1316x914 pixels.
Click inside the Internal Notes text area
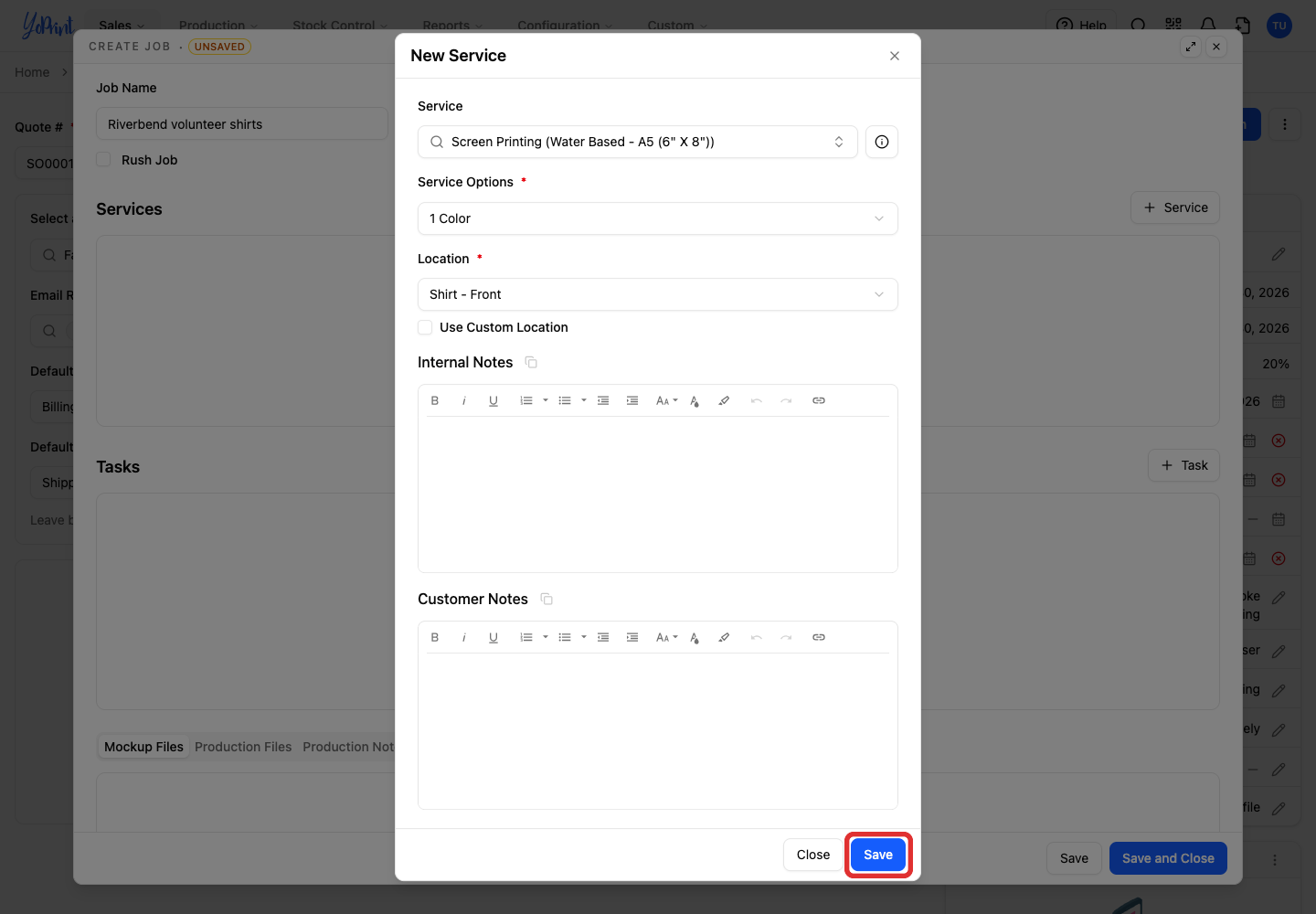coord(658,494)
